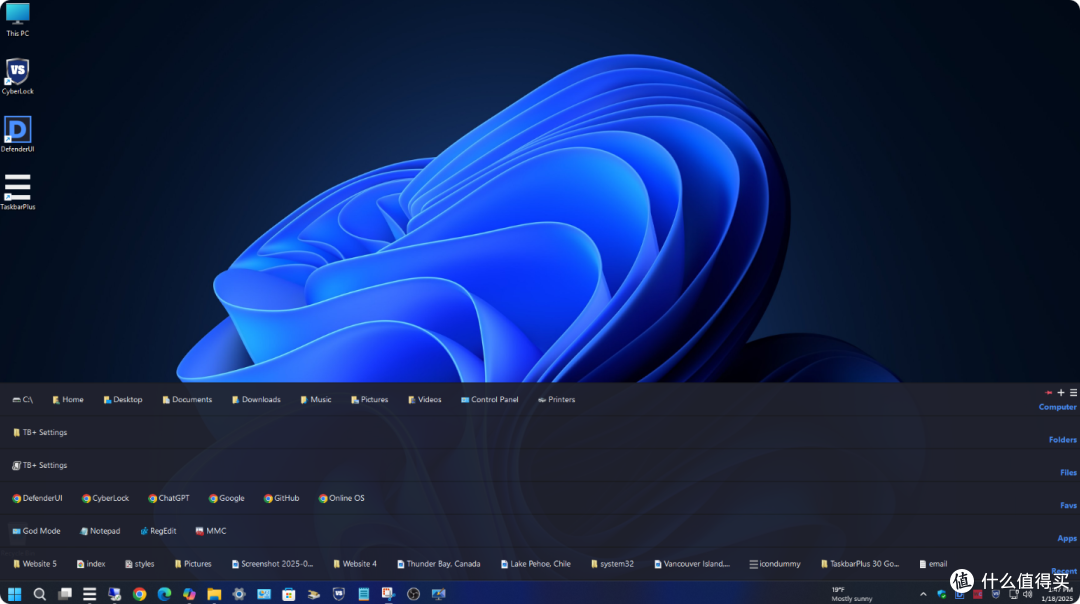Open the DefenderUI link in Favs row
The height and width of the screenshot is (604, 1080).
(37, 499)
